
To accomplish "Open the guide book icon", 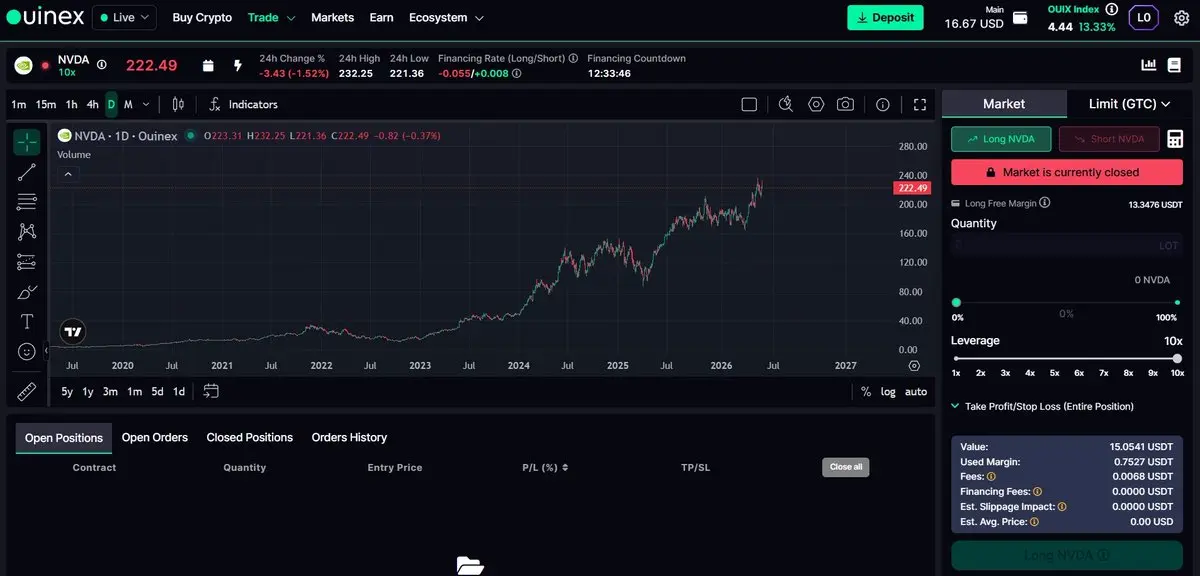I will pyautogui.click(x=1174, y=65).
